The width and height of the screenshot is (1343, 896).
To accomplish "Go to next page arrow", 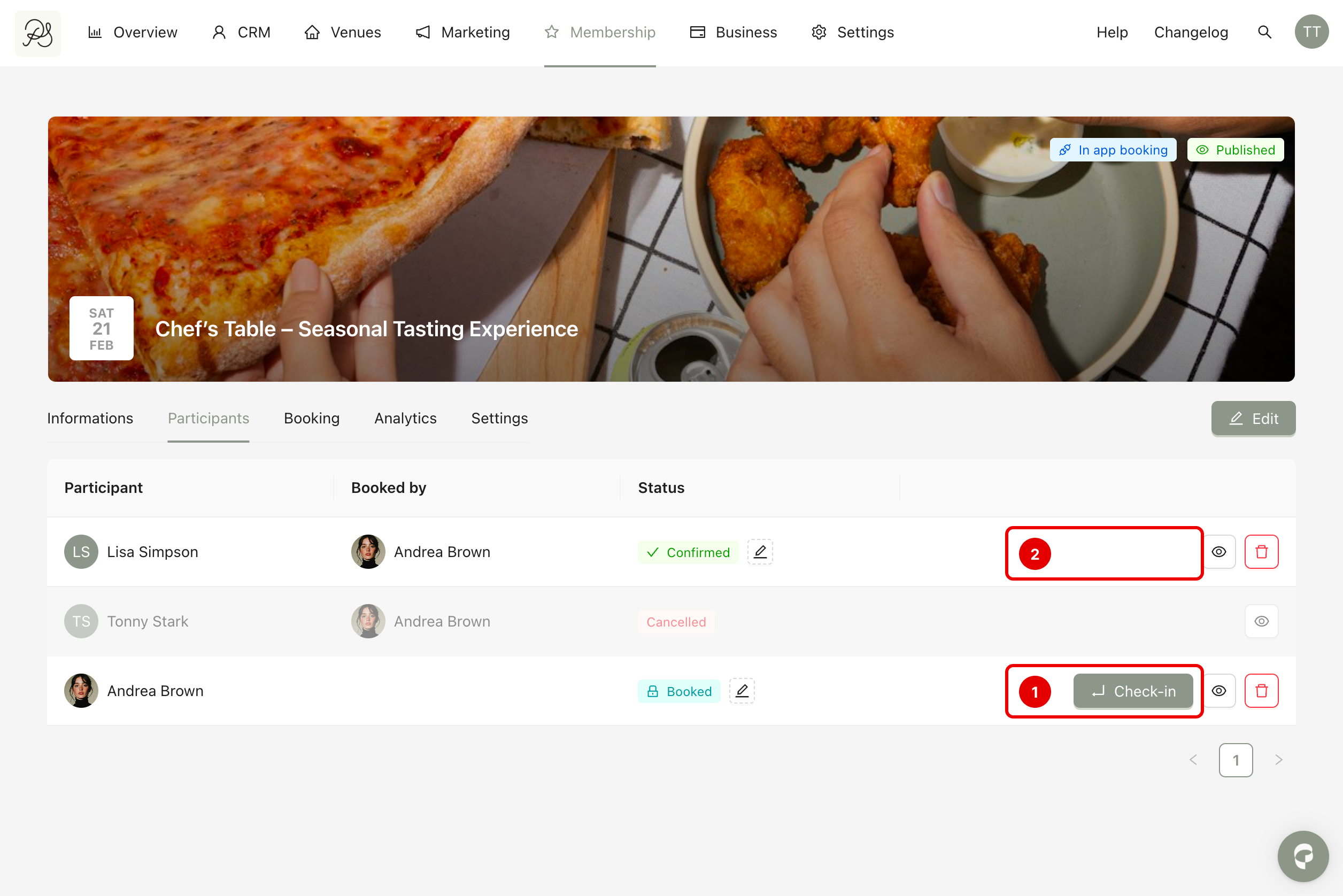I will [x=1278, y=760].
